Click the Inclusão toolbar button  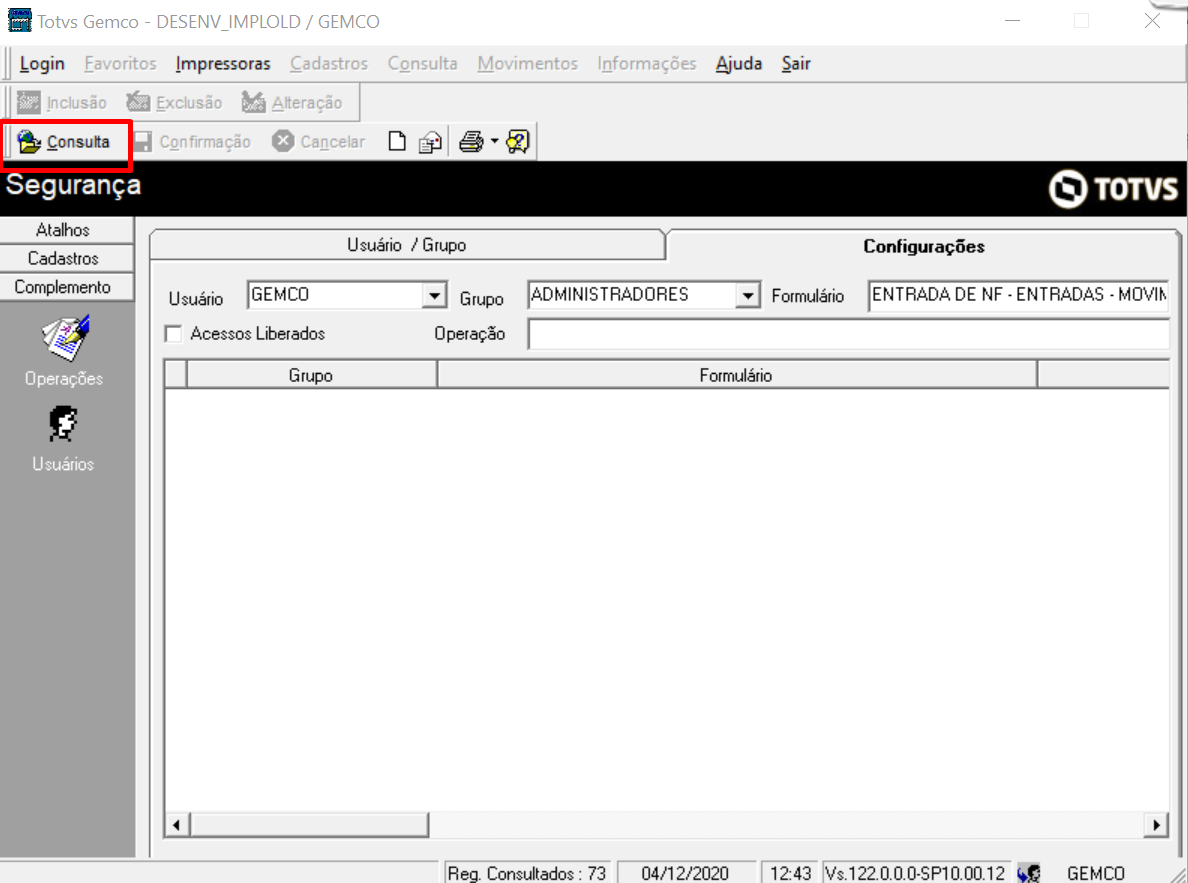tap(62, 102)
